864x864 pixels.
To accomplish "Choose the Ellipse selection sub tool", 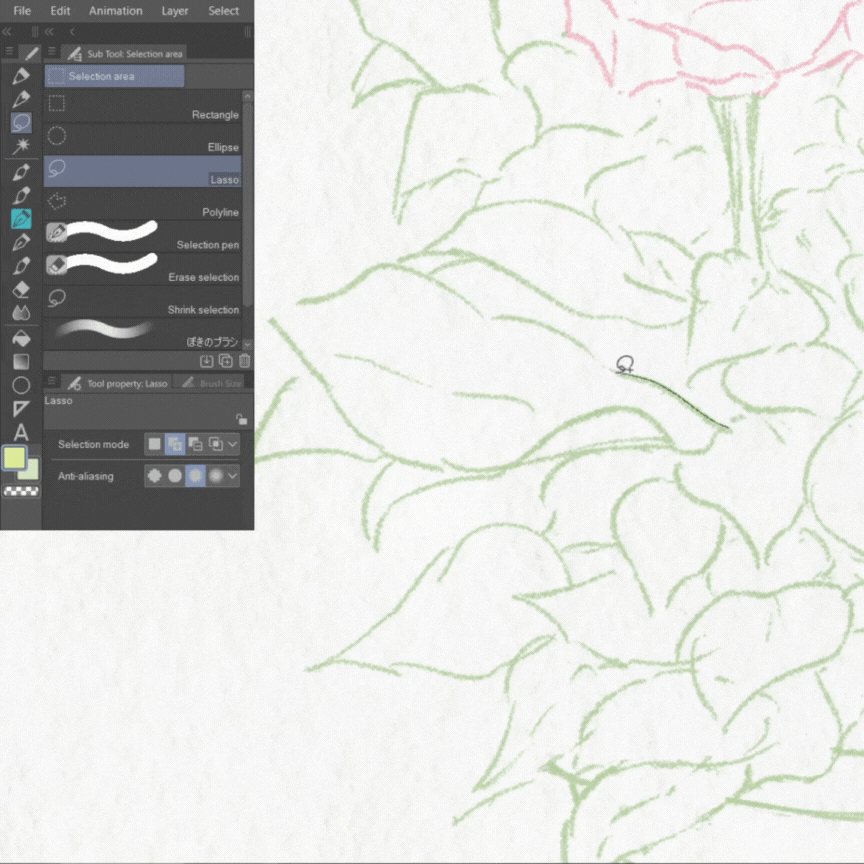I will (x=142, y=139).
